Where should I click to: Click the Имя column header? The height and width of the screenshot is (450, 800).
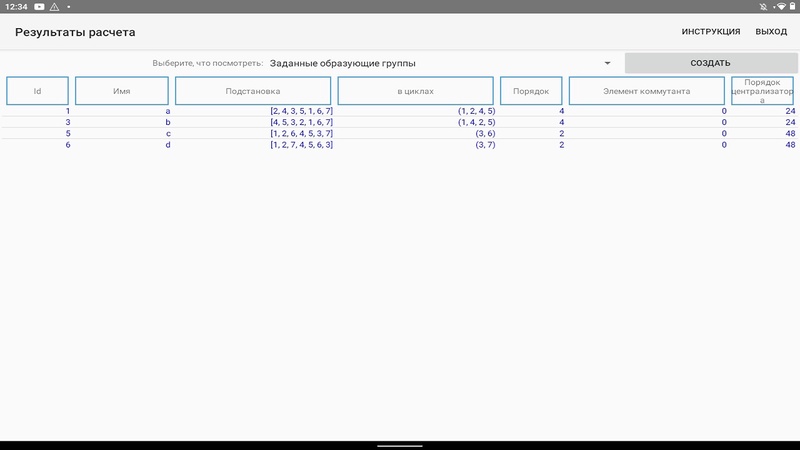[122, 91]
